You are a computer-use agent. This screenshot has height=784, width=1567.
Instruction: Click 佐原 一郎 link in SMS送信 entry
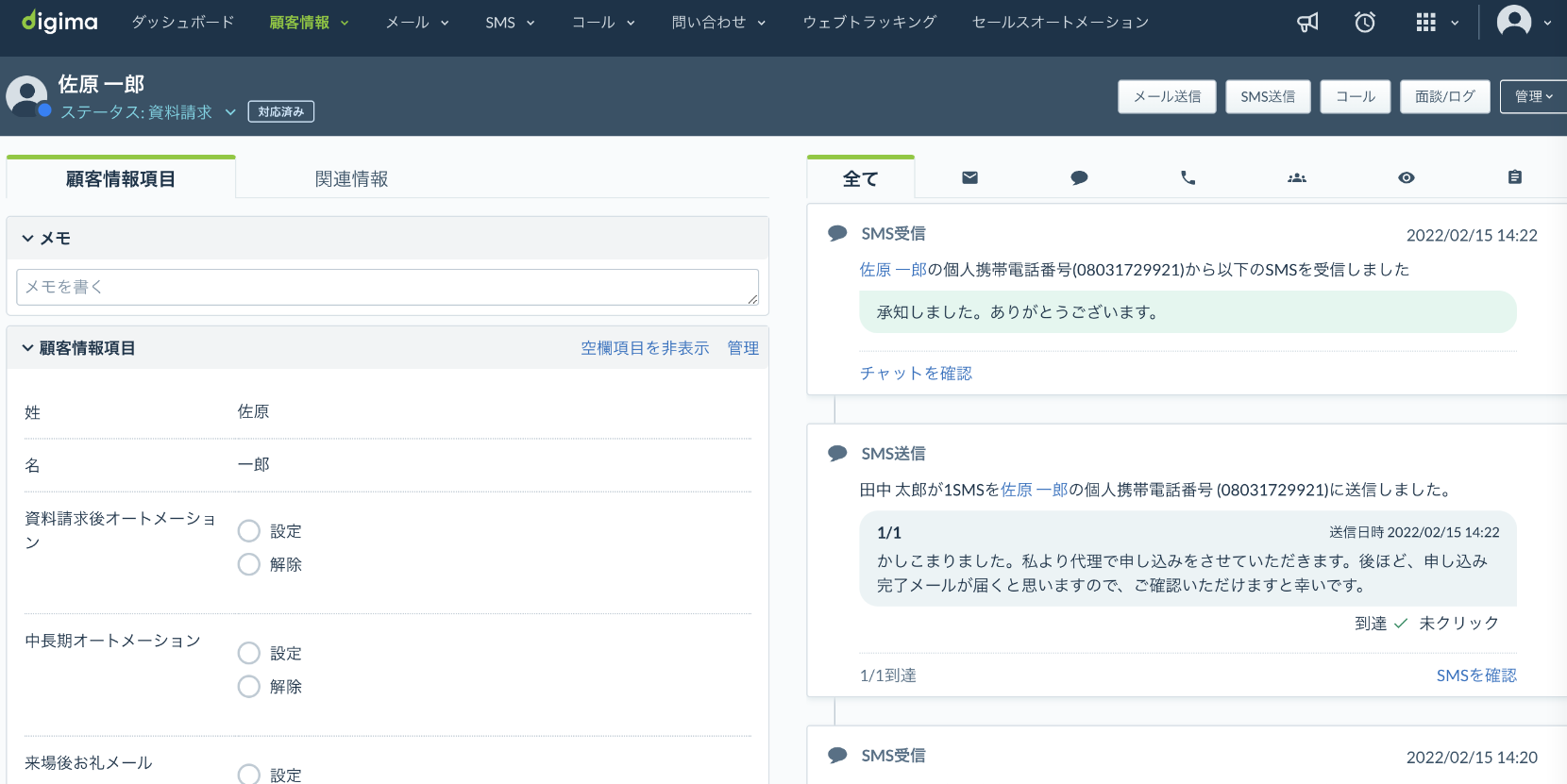tap(1035, 490)
